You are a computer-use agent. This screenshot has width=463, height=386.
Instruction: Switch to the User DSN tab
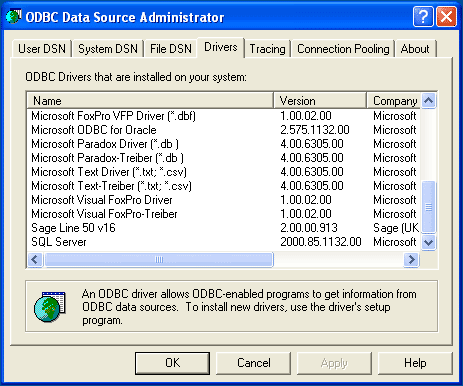(42, 49)
